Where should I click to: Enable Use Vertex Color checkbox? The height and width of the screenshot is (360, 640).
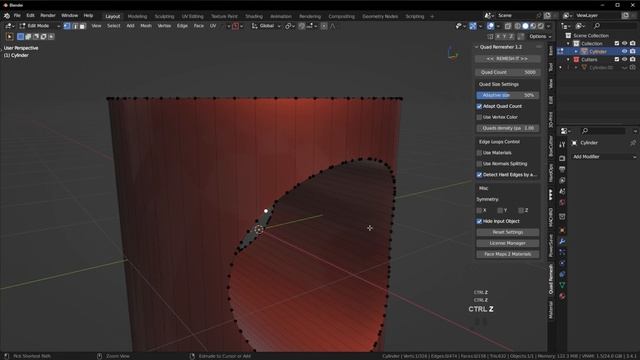pos(479,118)
